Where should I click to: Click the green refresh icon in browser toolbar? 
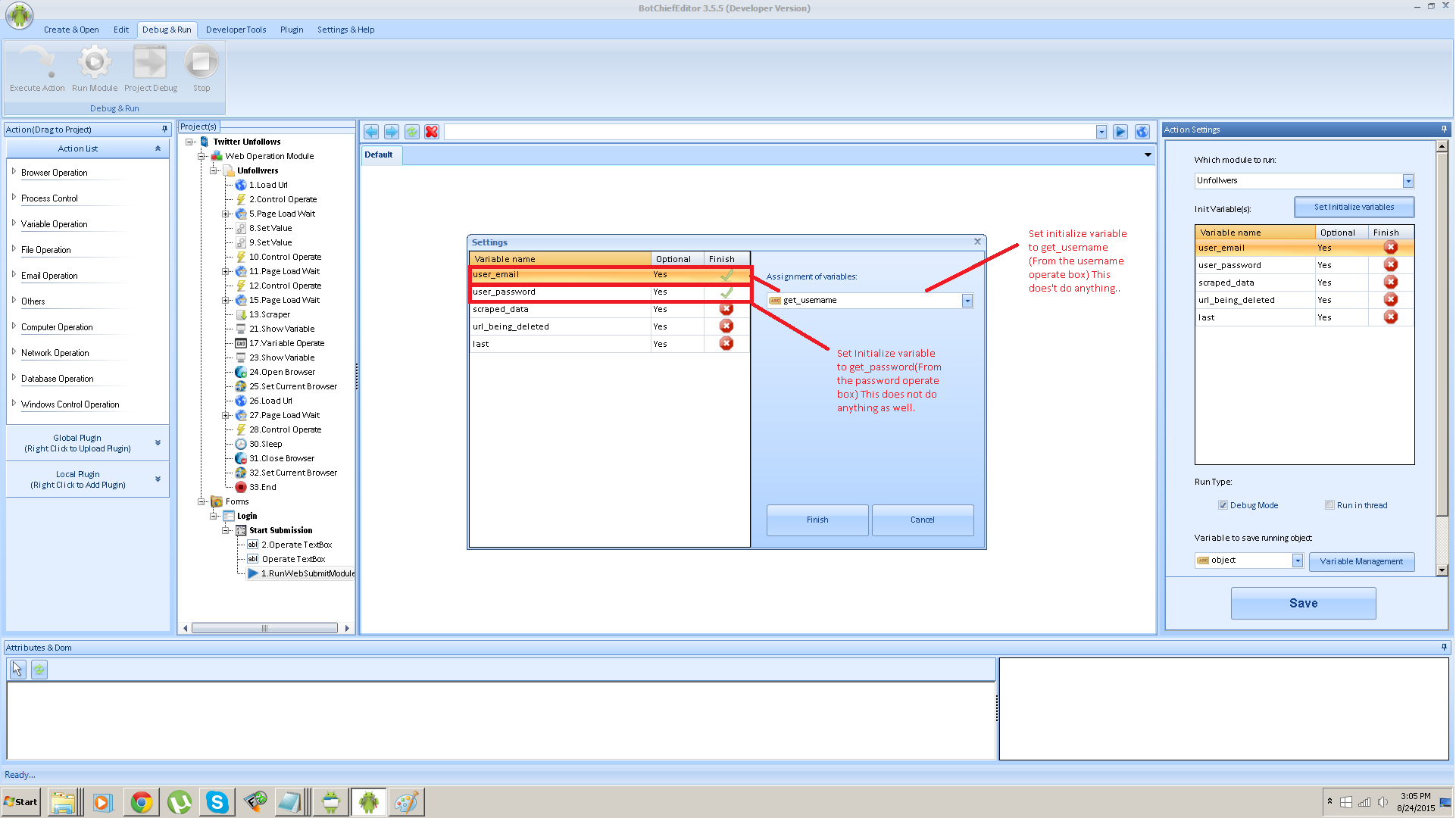coord(411,132)
